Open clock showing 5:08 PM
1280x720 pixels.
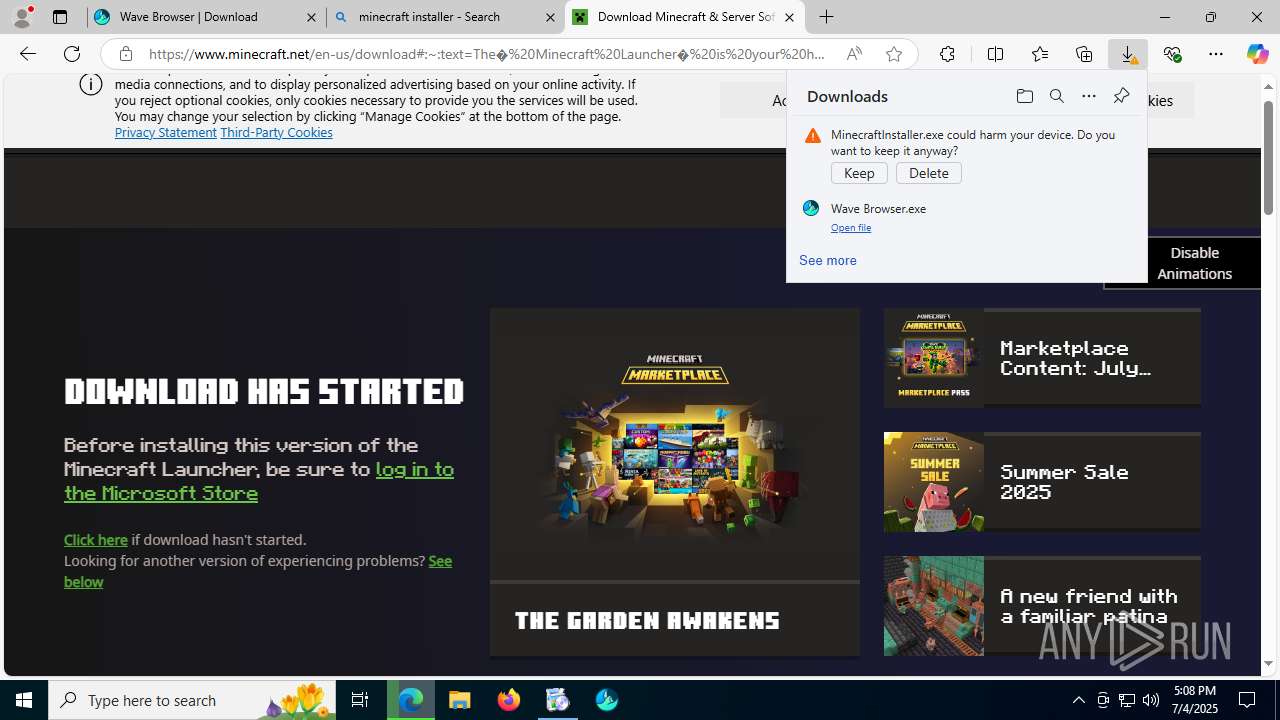1195,700
